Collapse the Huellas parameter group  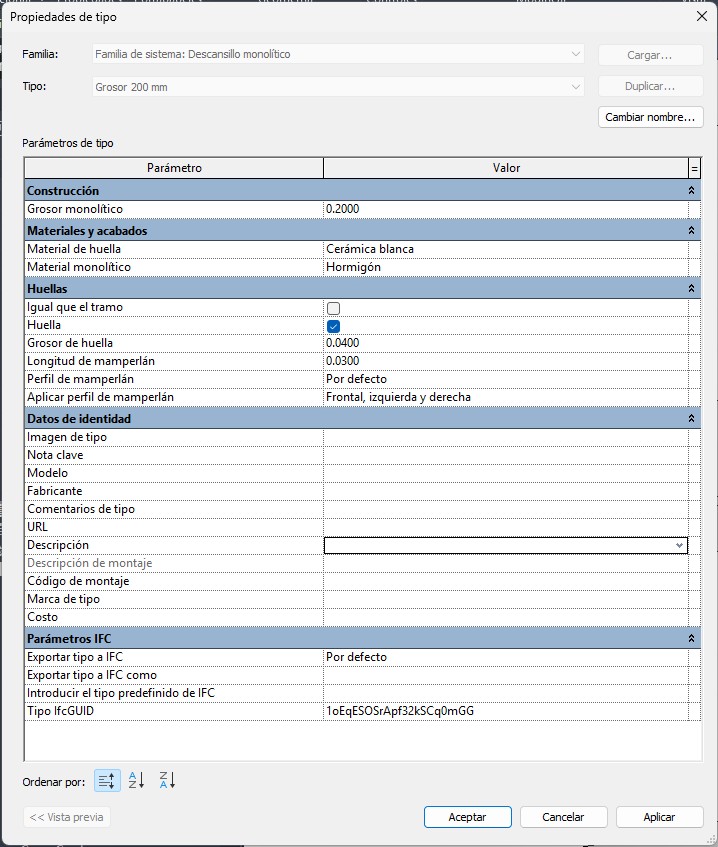tap(690, 289)
